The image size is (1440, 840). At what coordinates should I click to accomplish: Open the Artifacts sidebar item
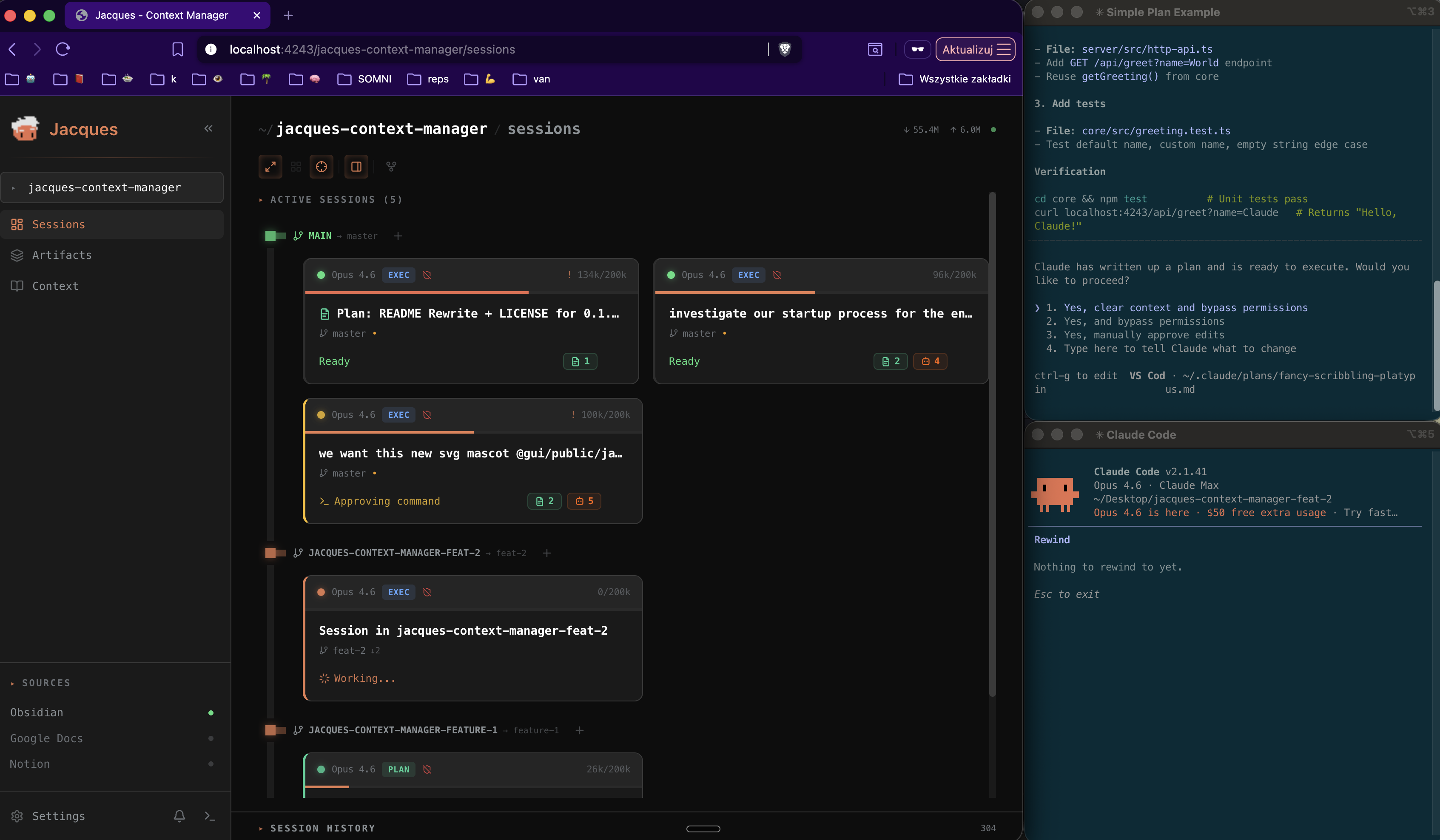point(112,255)
